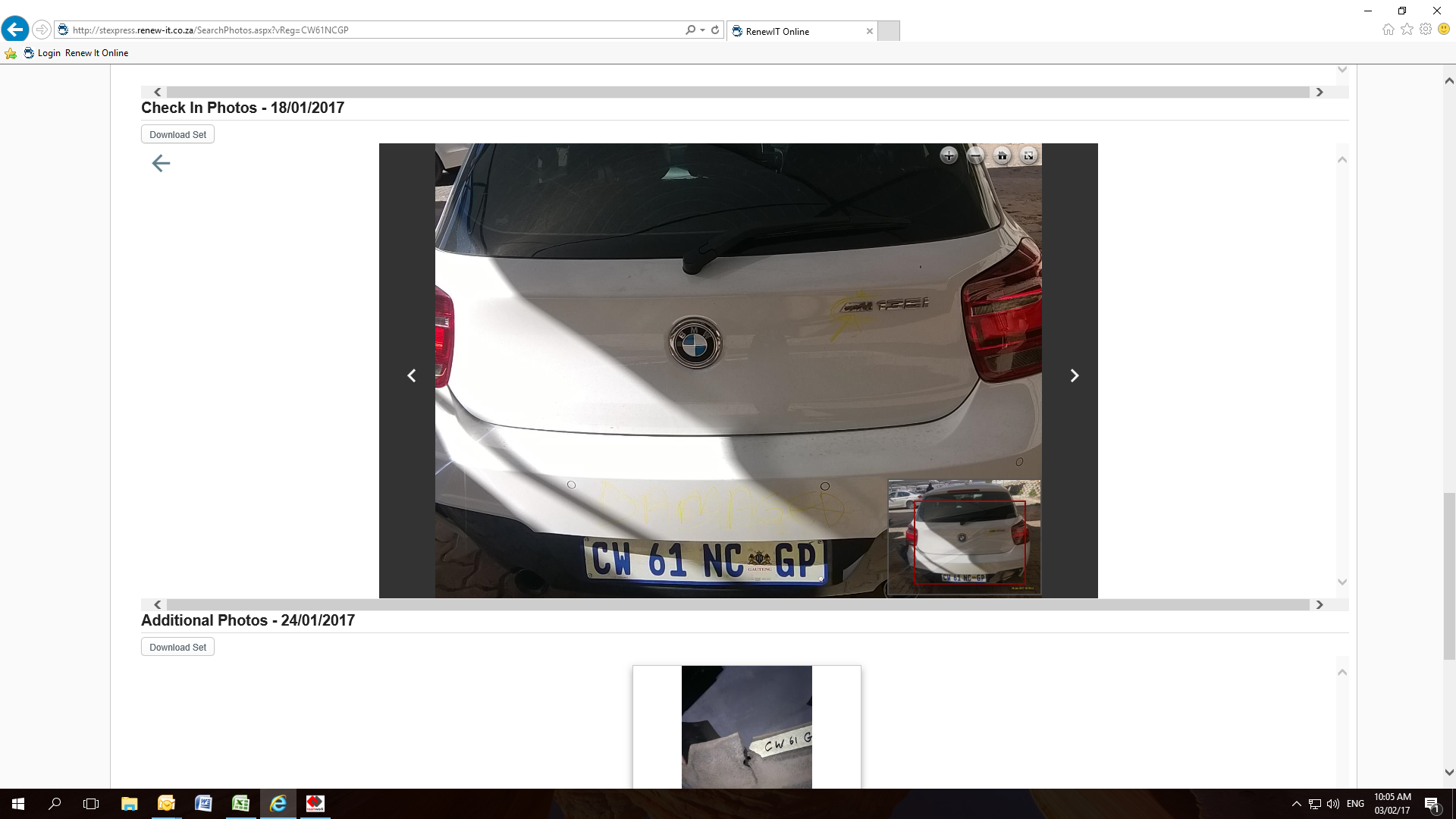Image resolution: width=1456 pixels, height=819 pixels.
Task: Open the Renew It Online favorites link
Action: coord(96,53)
